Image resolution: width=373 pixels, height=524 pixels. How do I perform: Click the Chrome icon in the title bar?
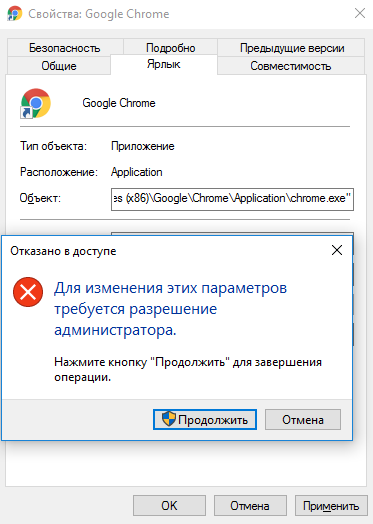tap(14, 14)
